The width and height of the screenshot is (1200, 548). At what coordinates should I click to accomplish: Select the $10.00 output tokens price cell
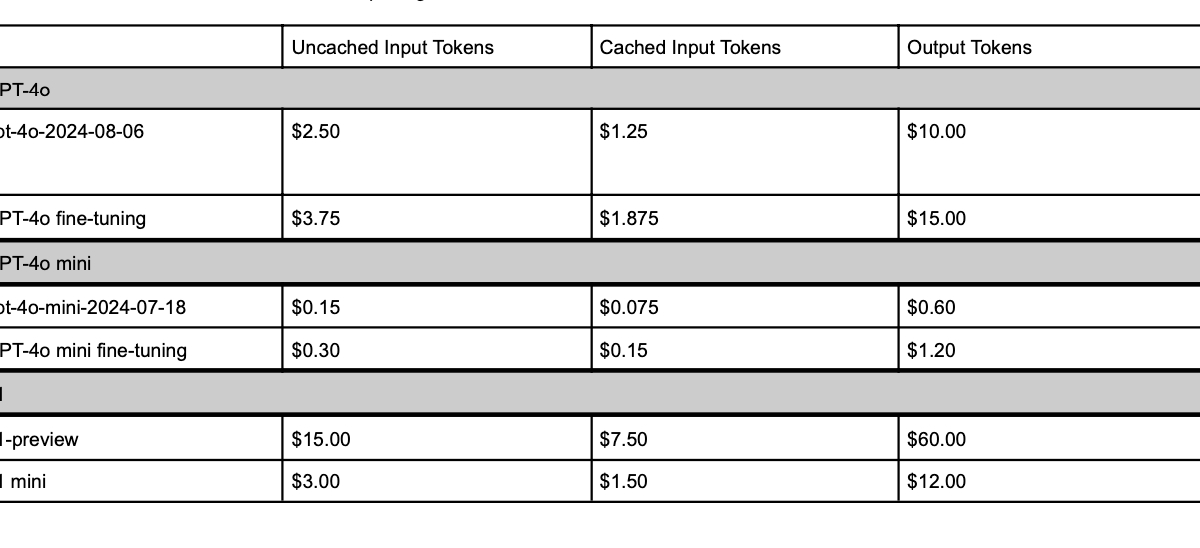pos(937,131)
